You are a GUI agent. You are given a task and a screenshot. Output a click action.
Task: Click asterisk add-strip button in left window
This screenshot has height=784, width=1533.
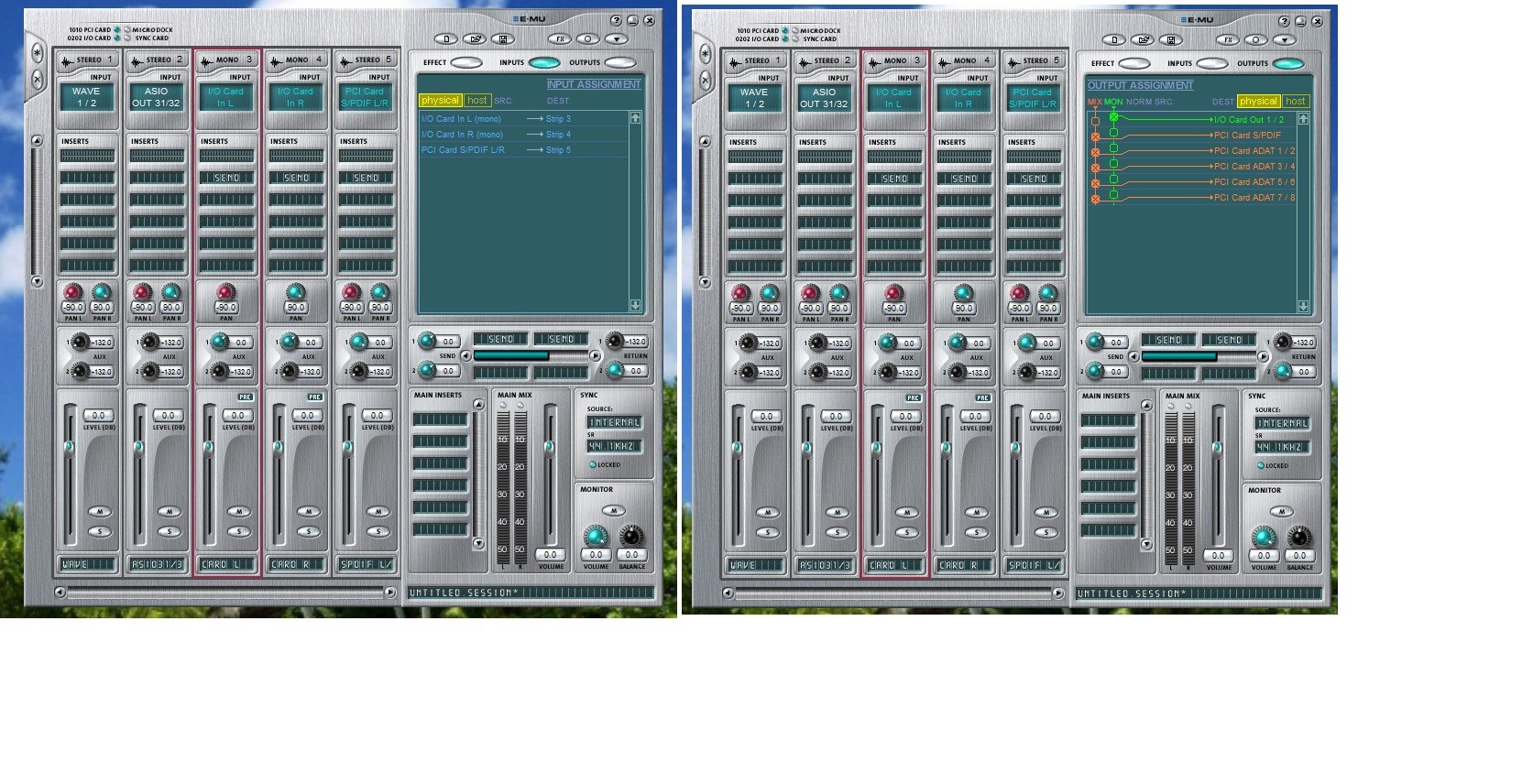click(38, 53)
